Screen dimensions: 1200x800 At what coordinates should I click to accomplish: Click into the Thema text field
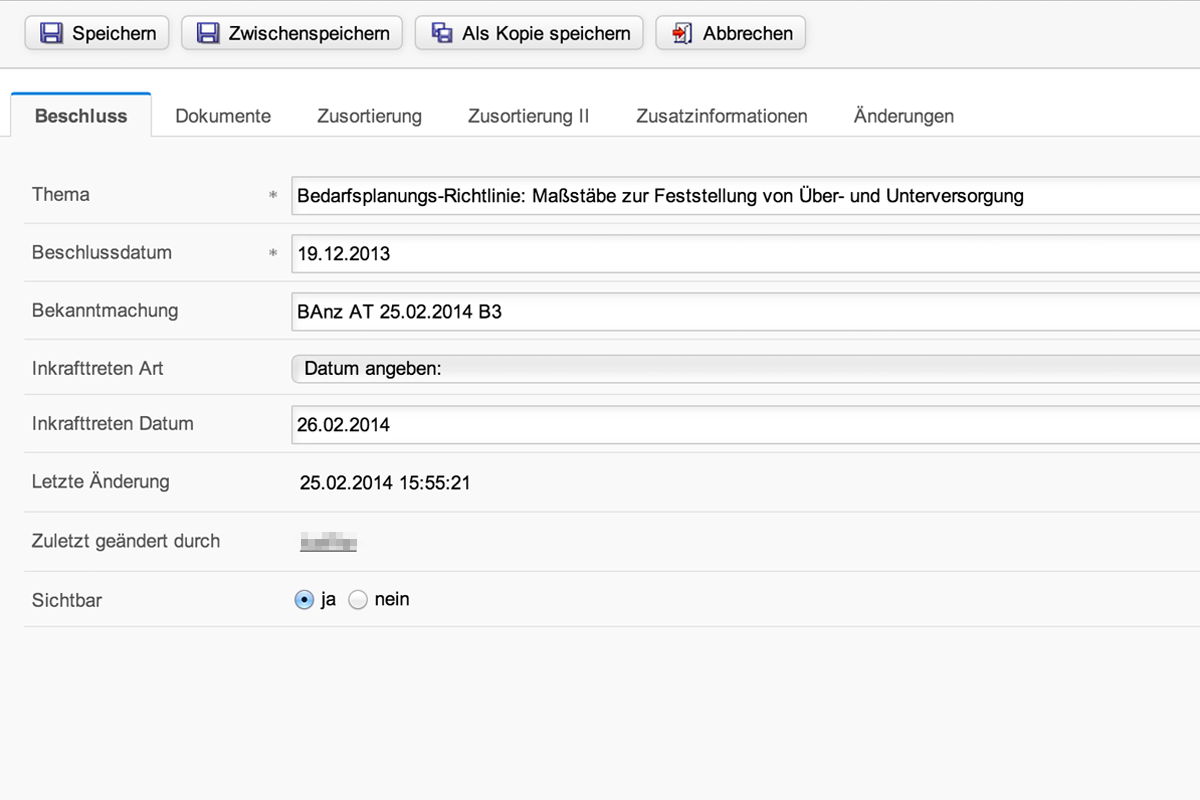click(745, 196)
